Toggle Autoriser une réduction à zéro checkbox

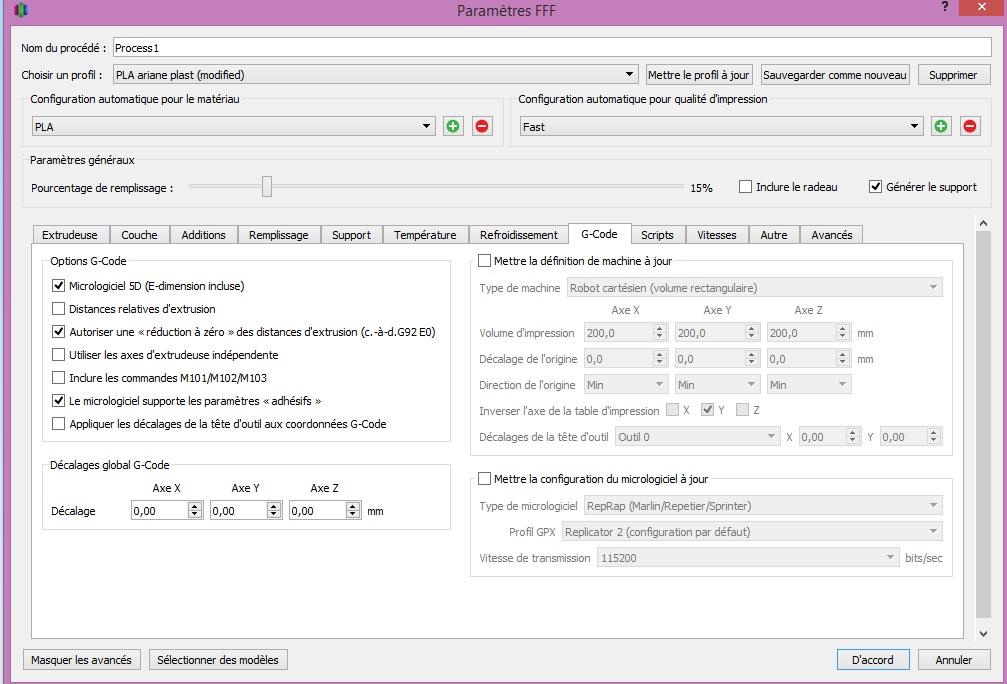click(58, 332)
